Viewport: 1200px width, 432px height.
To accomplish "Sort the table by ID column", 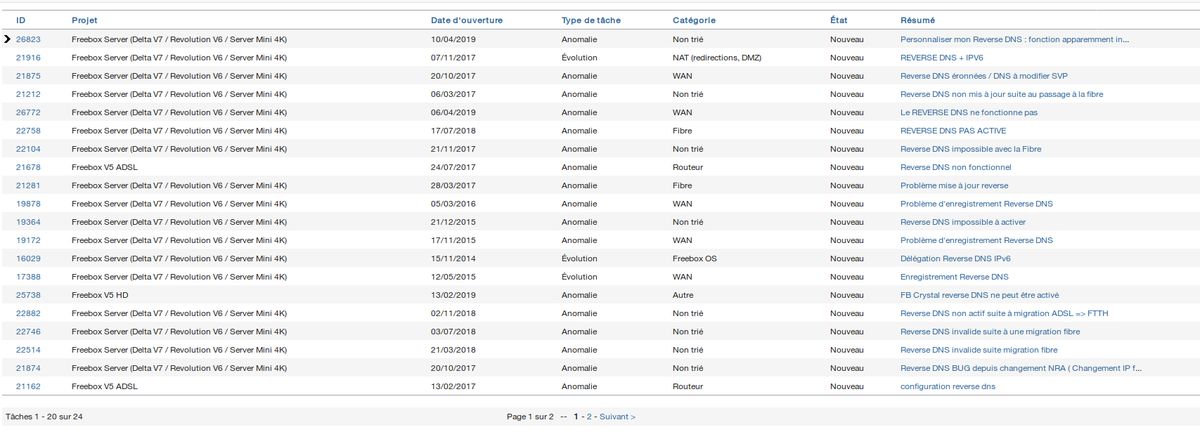I will tap(20, 20).
